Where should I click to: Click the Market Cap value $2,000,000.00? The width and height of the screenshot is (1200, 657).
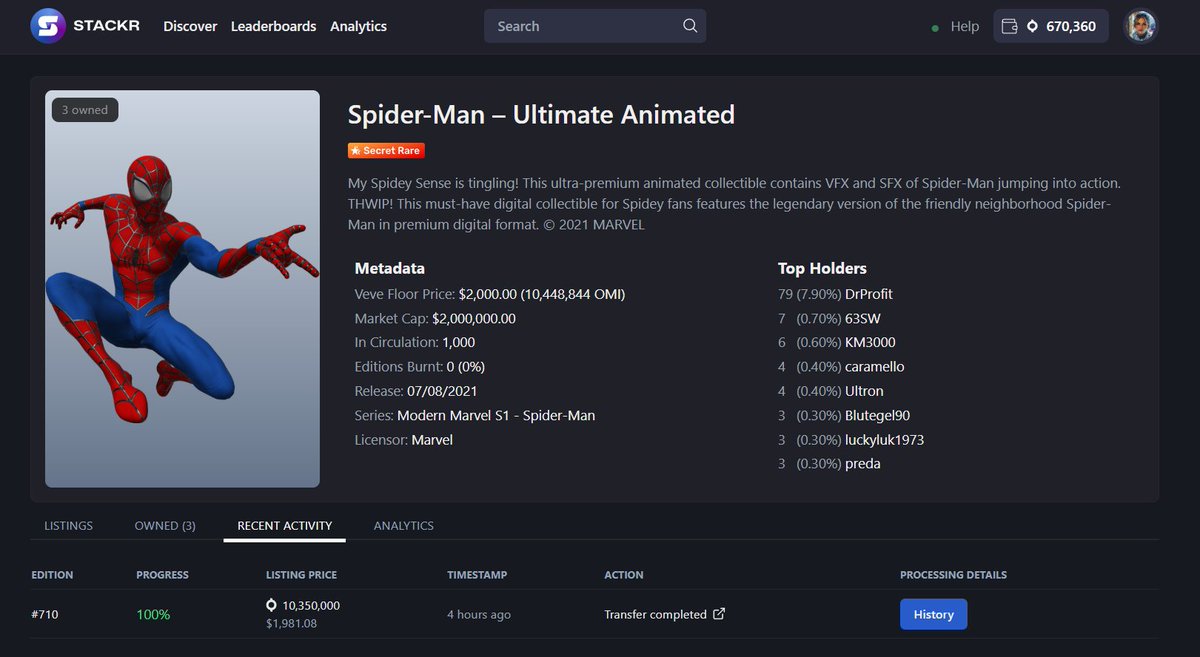coord(473,318)
